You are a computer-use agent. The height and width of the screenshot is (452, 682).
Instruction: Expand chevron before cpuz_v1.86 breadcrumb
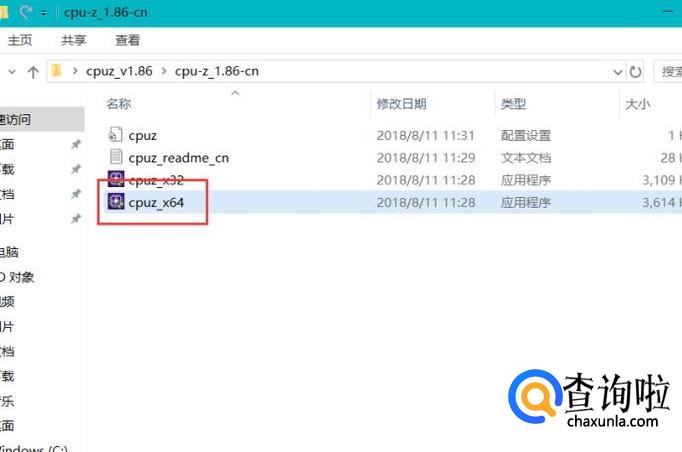click(75, 71)
